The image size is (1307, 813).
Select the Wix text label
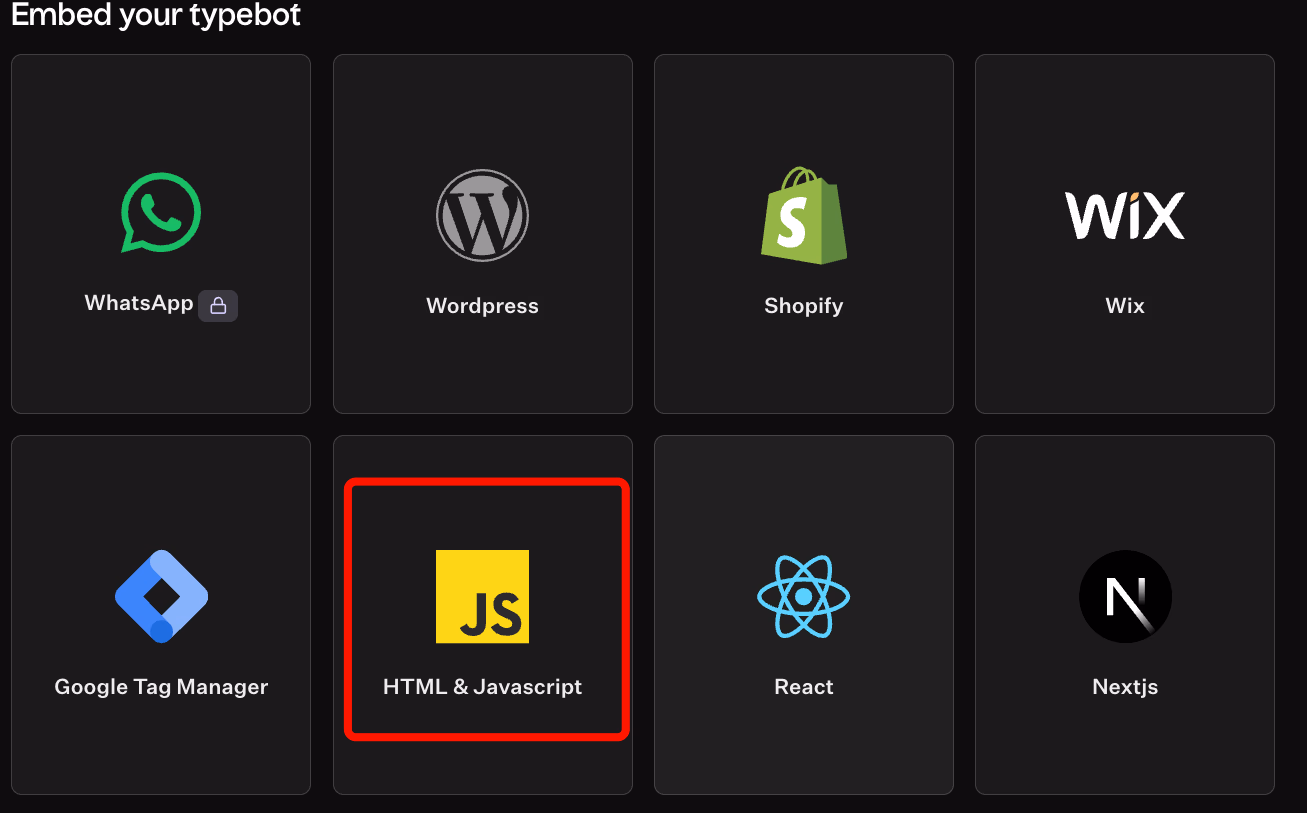(1124, 306)
